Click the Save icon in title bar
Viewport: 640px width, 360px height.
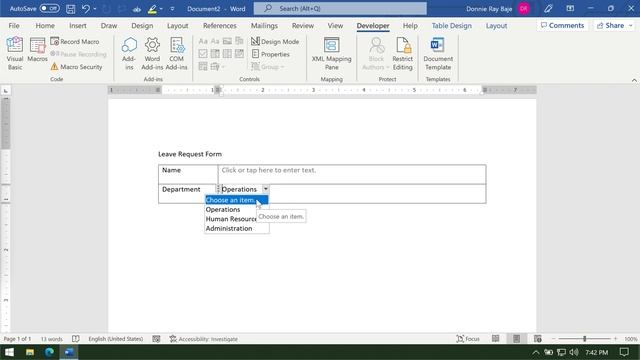click(71, 9)
